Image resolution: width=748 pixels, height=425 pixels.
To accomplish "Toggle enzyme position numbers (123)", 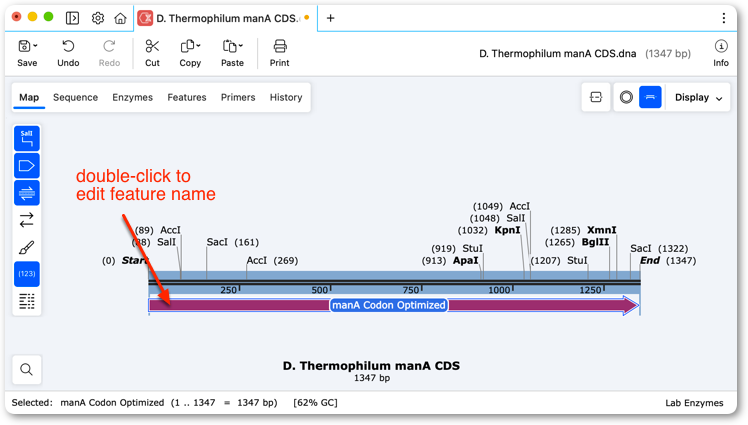I will 27,274.
